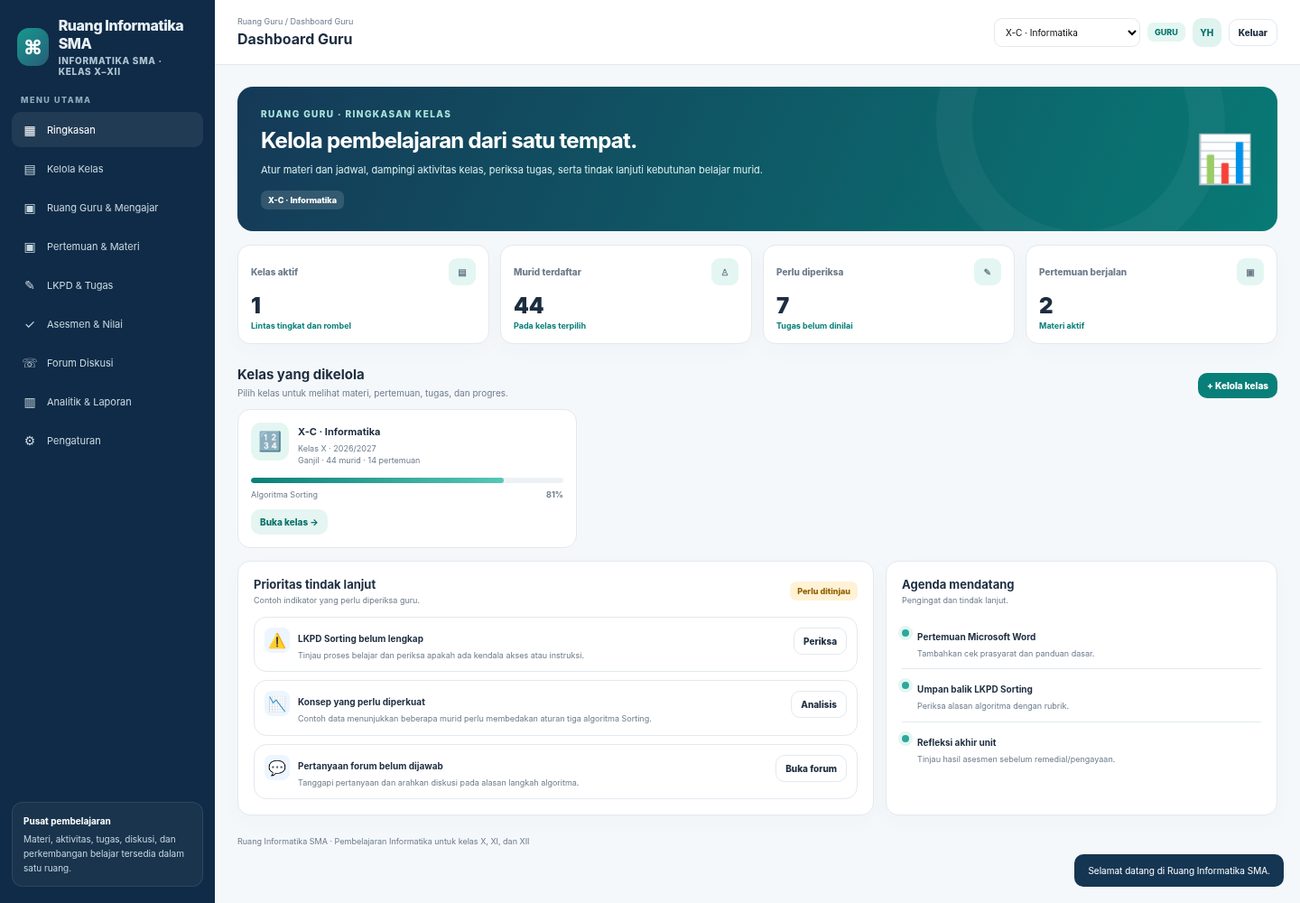Click the + Kelola kelas button

(x=1237, y=386)
